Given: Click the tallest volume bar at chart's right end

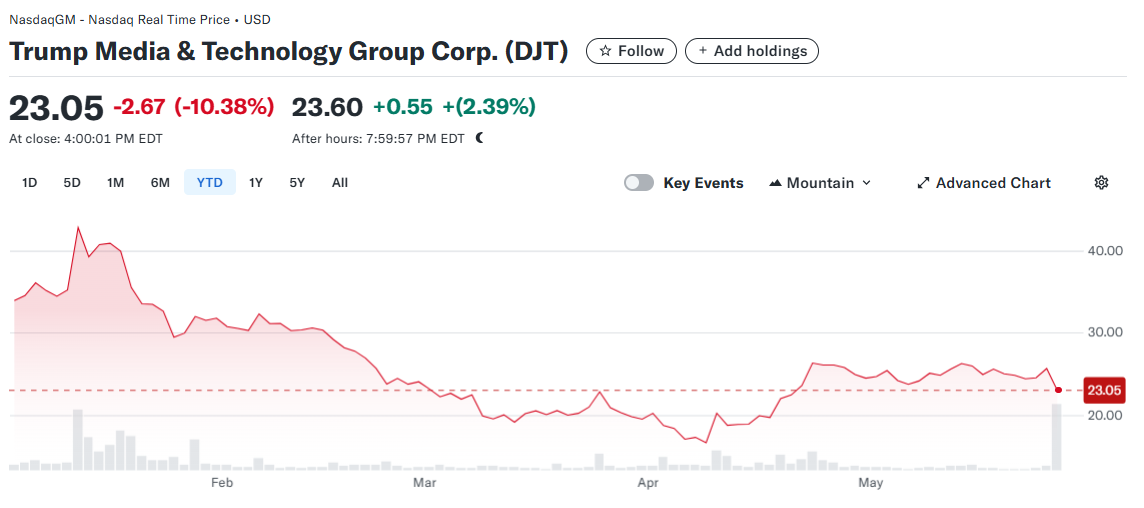Looking at the screenshot, I should (1056, 436).
